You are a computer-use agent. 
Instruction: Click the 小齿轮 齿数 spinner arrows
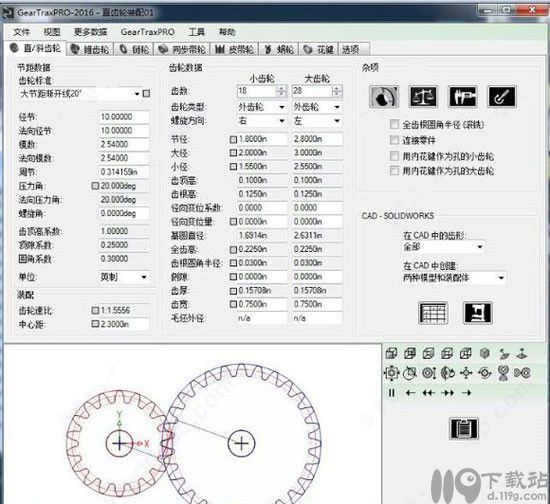pos(281,91)
